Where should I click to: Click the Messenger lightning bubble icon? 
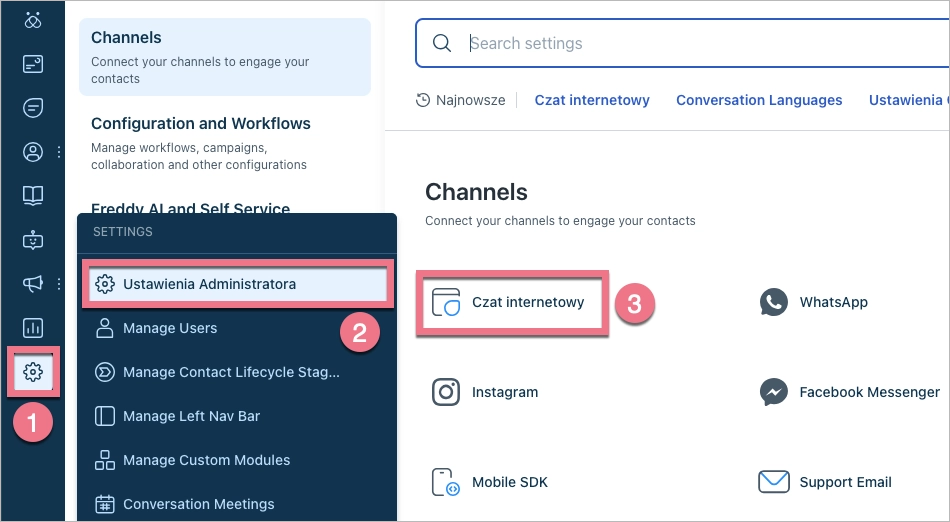tap(774, 392)
